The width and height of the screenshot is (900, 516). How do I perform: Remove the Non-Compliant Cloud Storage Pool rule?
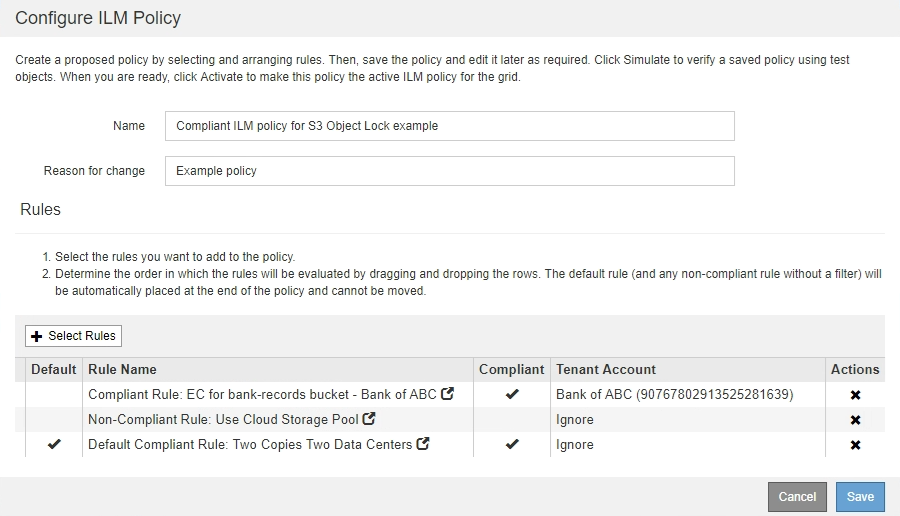[855, 420]
